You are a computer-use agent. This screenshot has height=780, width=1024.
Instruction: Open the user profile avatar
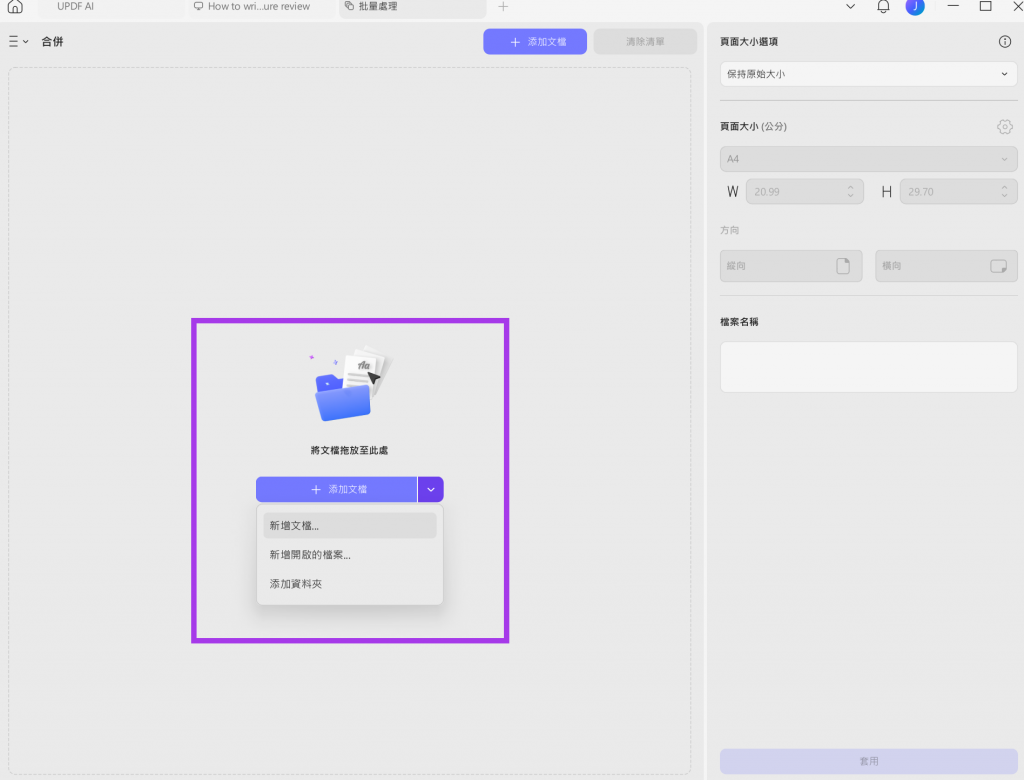tap(915, 7)
